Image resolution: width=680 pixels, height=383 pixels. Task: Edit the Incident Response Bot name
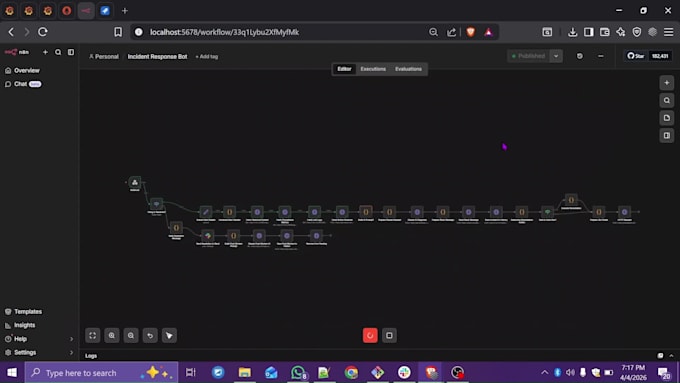(157, 56)
